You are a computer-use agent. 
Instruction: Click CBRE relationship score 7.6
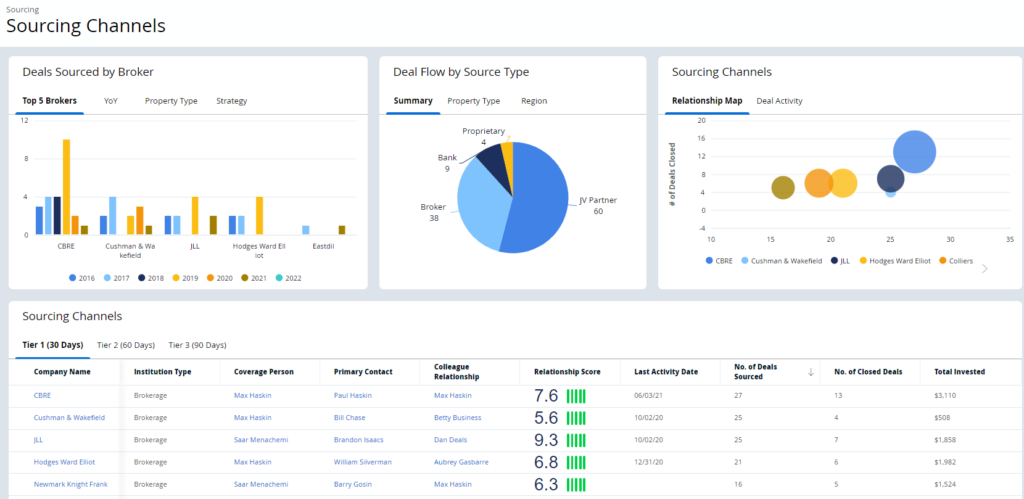coord(547,396)
